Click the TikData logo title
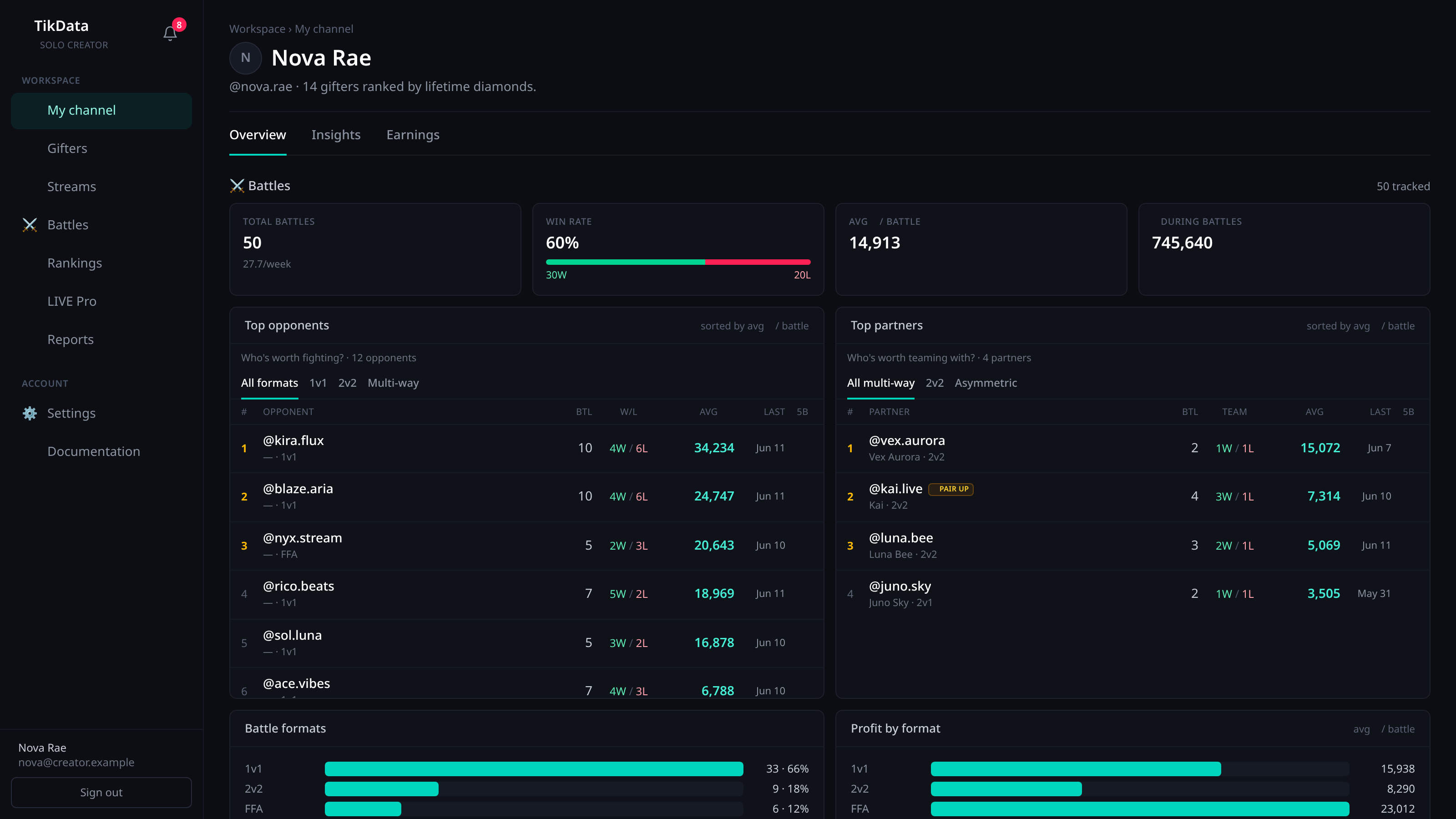This screenshot has width=1456, height=819. [x=61, y=26]
